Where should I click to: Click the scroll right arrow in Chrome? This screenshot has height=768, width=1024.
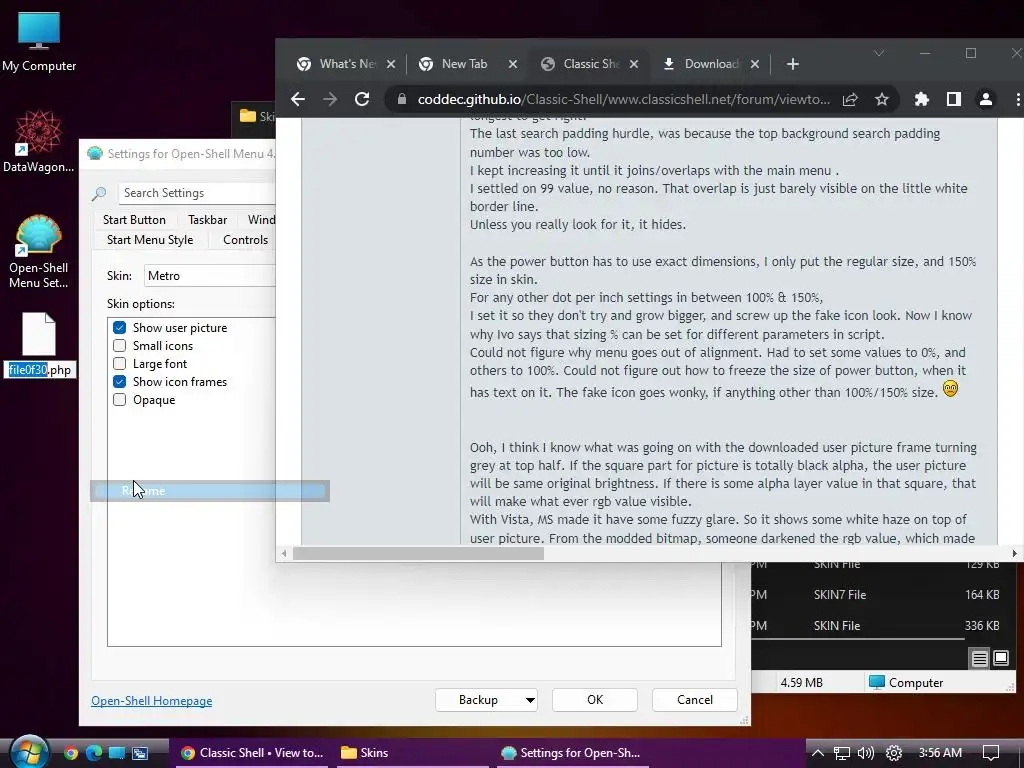(x=1014, y=554)
